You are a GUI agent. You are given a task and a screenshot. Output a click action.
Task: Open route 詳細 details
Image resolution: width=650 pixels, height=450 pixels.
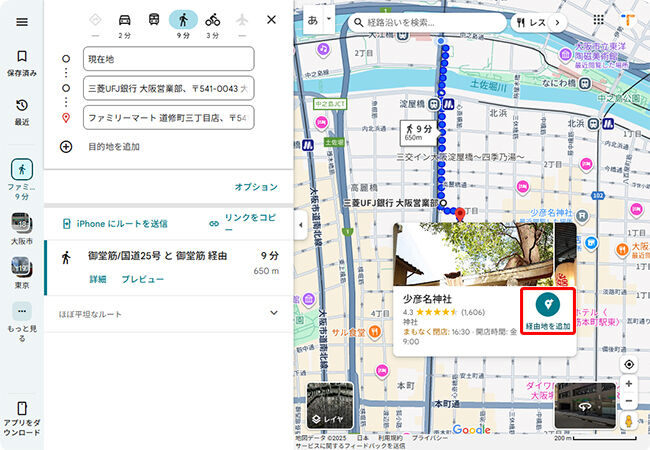point(98,279)
